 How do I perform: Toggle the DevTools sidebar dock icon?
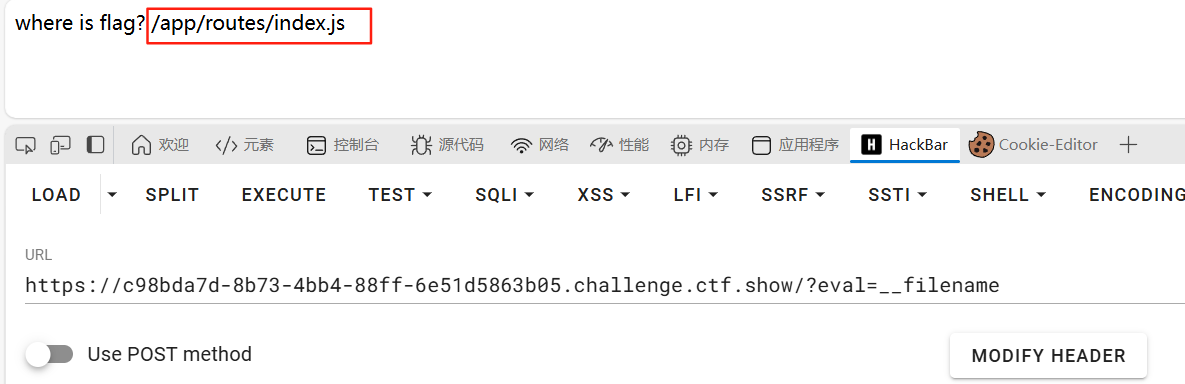[x=95, y=145]
